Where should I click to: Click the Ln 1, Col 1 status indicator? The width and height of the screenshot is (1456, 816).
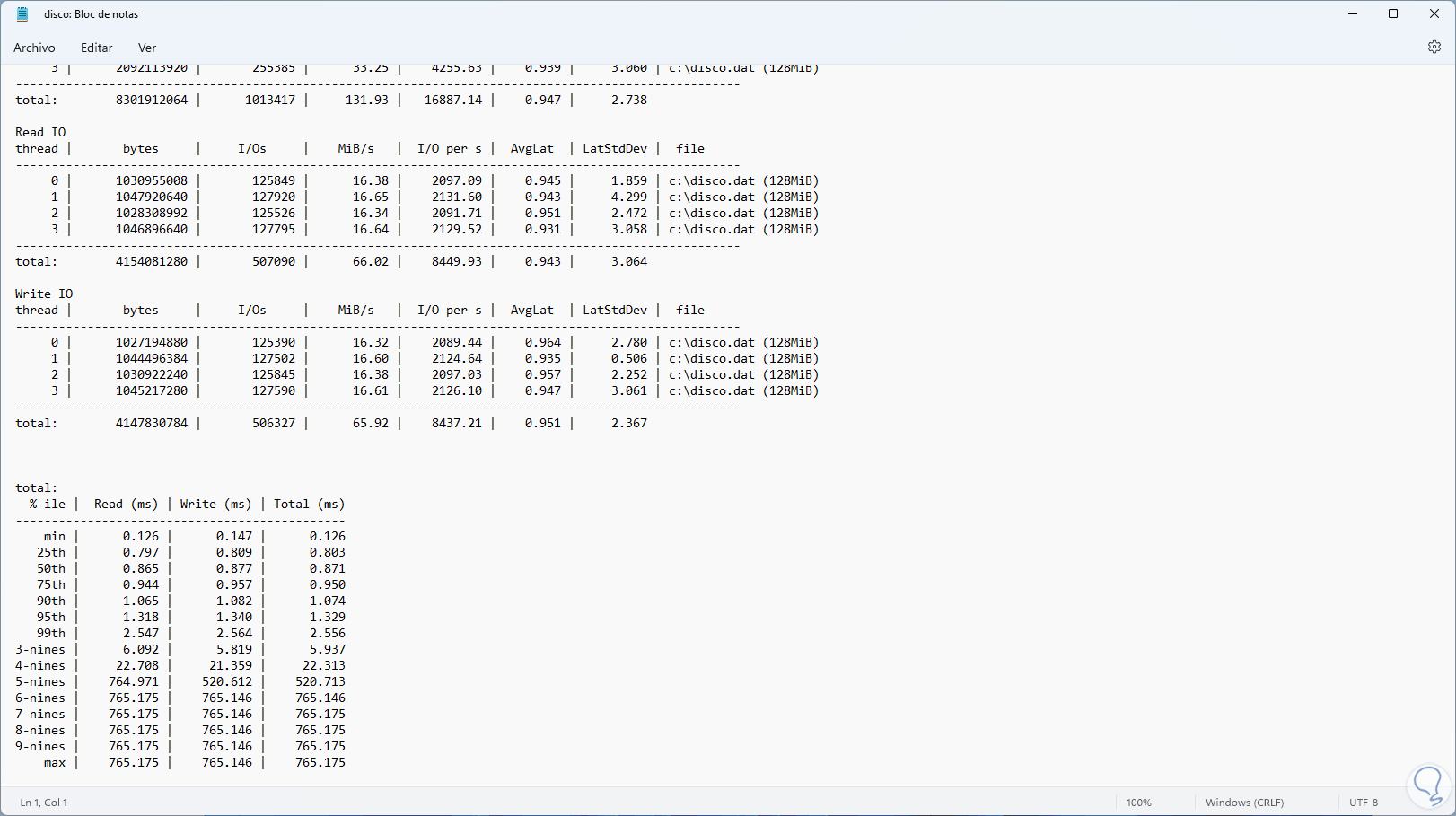coord(44,803)
